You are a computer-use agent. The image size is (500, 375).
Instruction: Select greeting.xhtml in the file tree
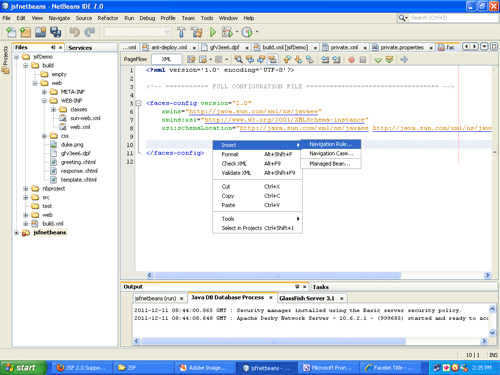(x=78, y=162)
